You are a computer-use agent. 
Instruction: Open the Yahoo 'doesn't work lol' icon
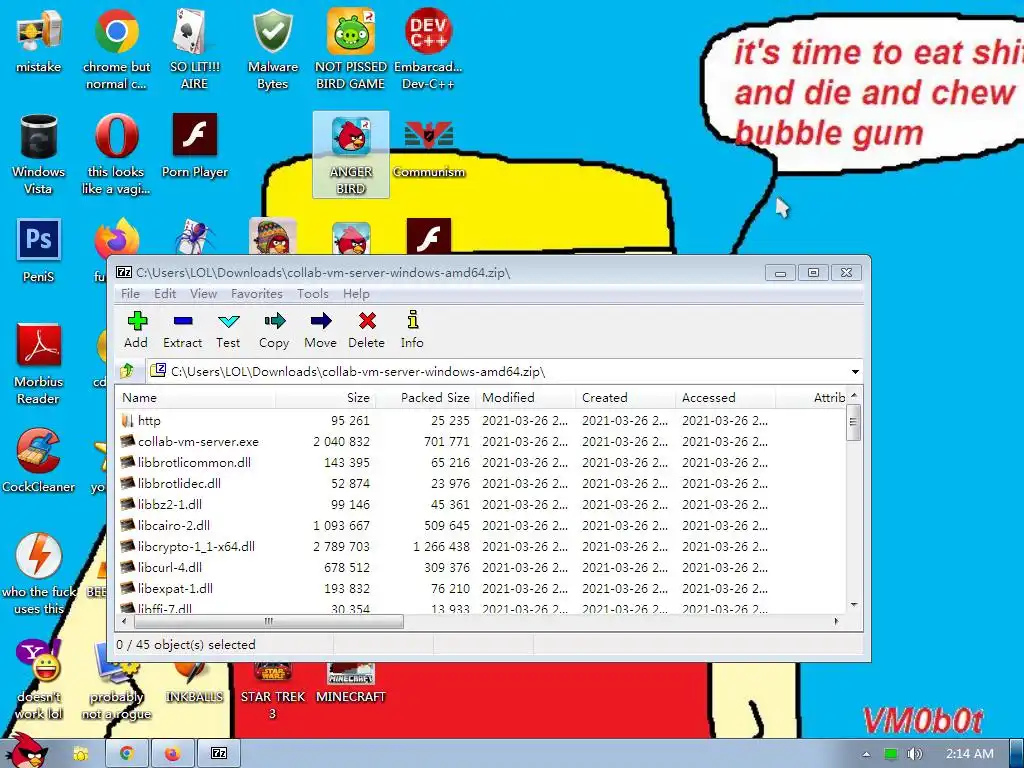click(x=38, y=679)
